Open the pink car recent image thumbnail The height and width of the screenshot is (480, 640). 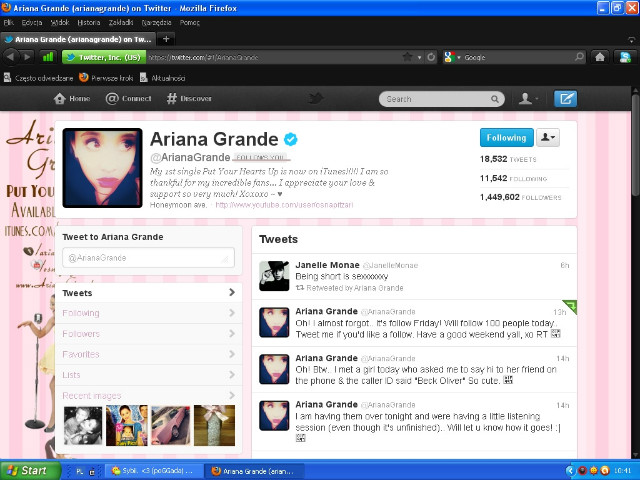tap(171, 425)
